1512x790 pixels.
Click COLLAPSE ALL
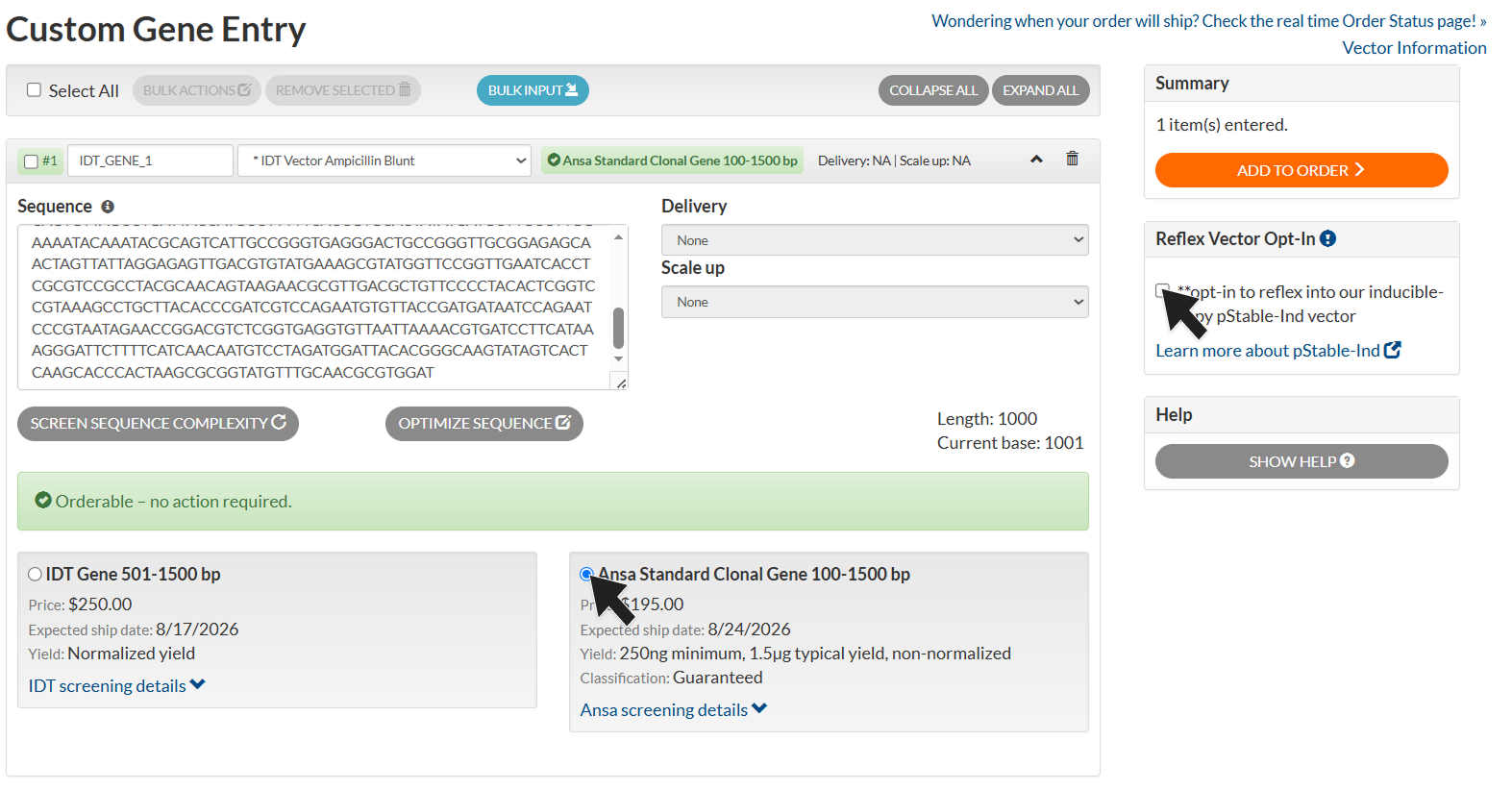pos(933,90)
